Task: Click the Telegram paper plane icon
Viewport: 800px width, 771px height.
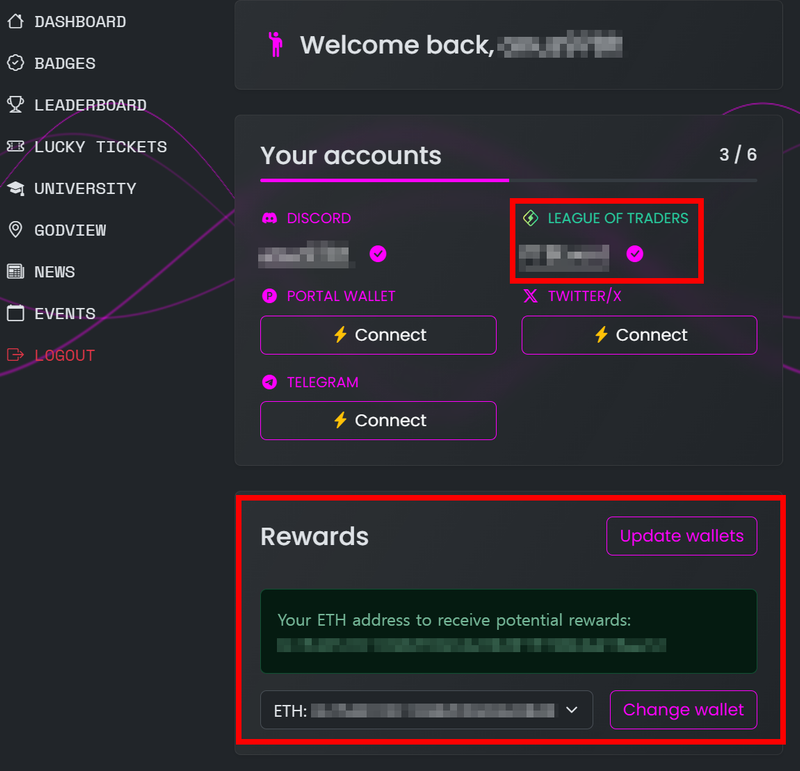Action: point(269,382)
